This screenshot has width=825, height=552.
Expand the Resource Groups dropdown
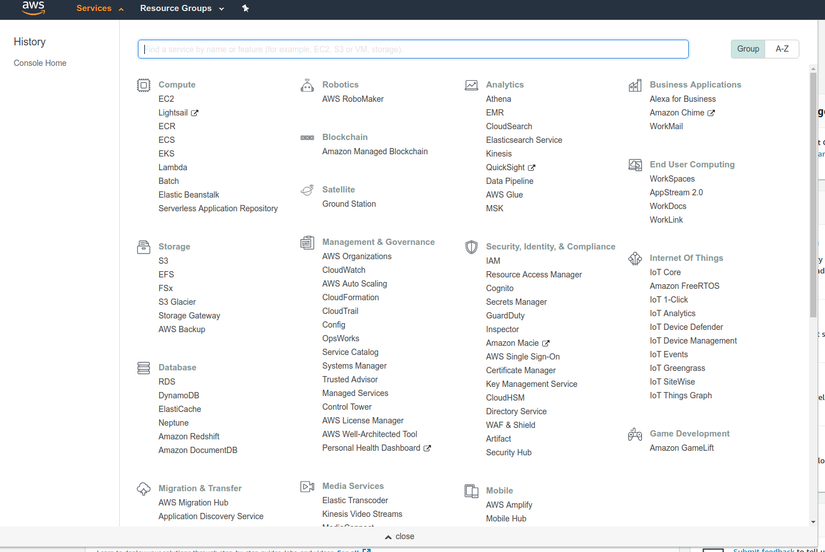pos(182,8)
